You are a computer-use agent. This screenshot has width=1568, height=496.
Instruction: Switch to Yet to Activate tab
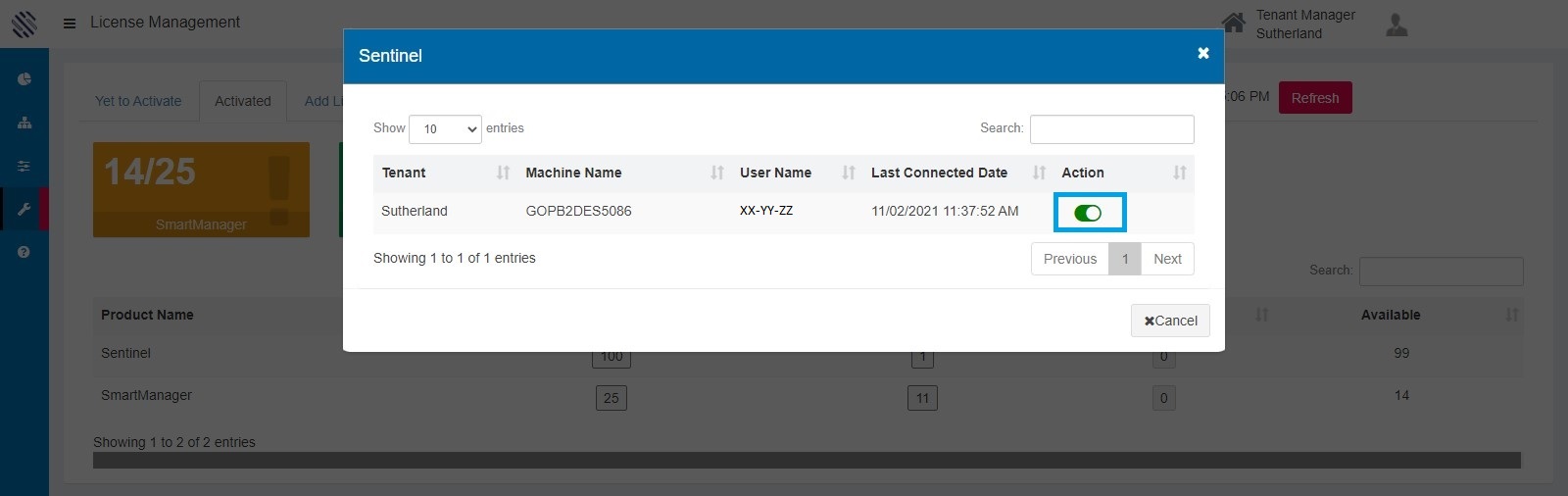pos(138,101)
